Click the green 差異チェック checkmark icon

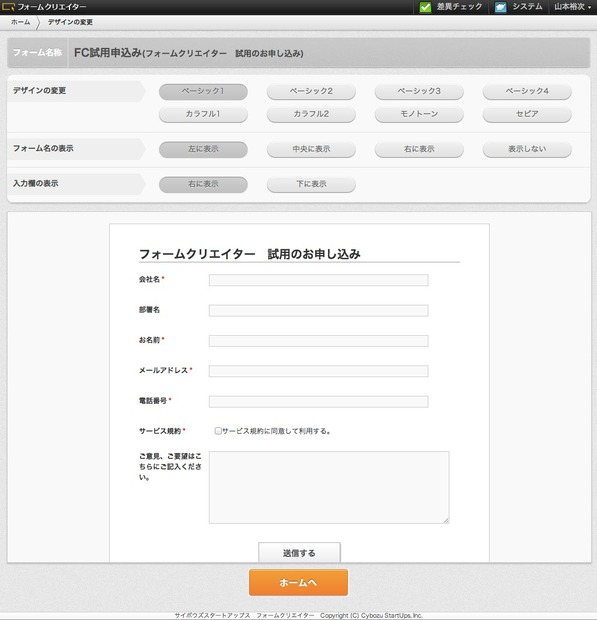click(425, 7)
